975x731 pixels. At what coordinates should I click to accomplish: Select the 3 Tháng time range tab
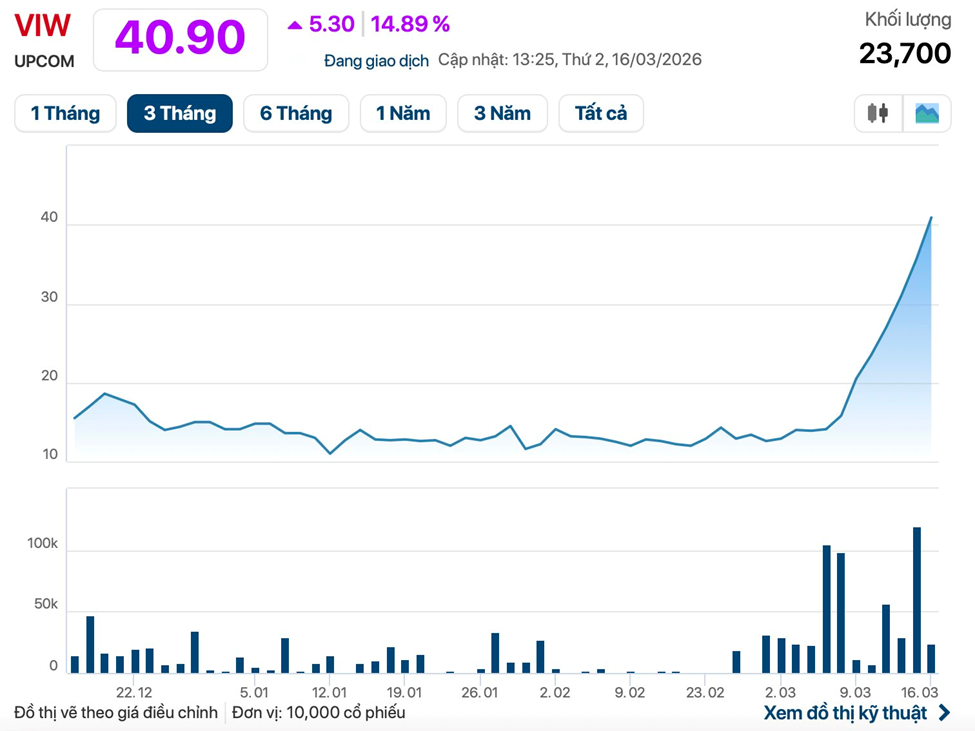179,113
